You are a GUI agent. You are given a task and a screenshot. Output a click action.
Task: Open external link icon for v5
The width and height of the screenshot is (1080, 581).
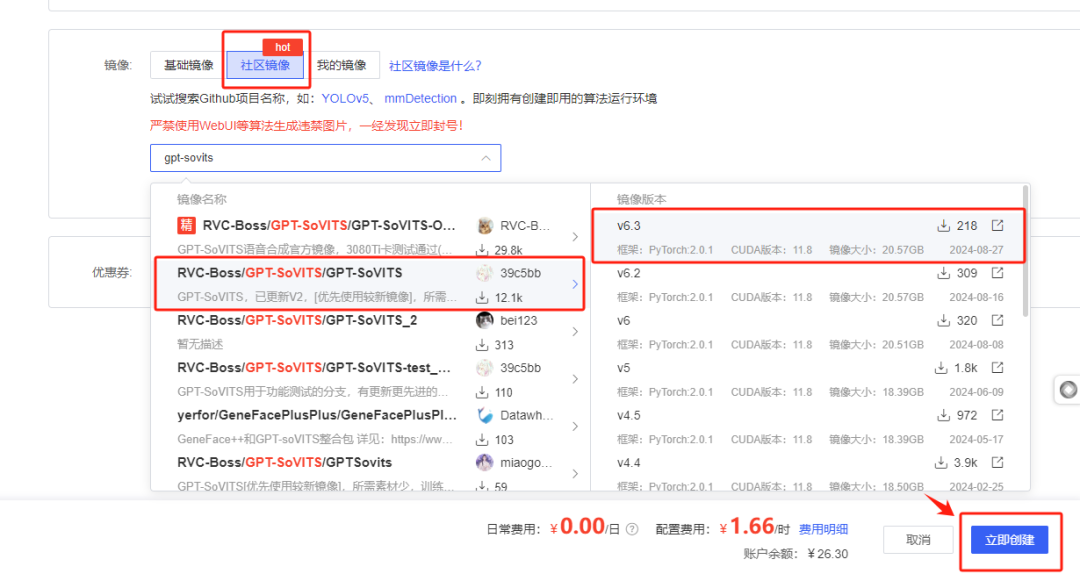point(997,368)
